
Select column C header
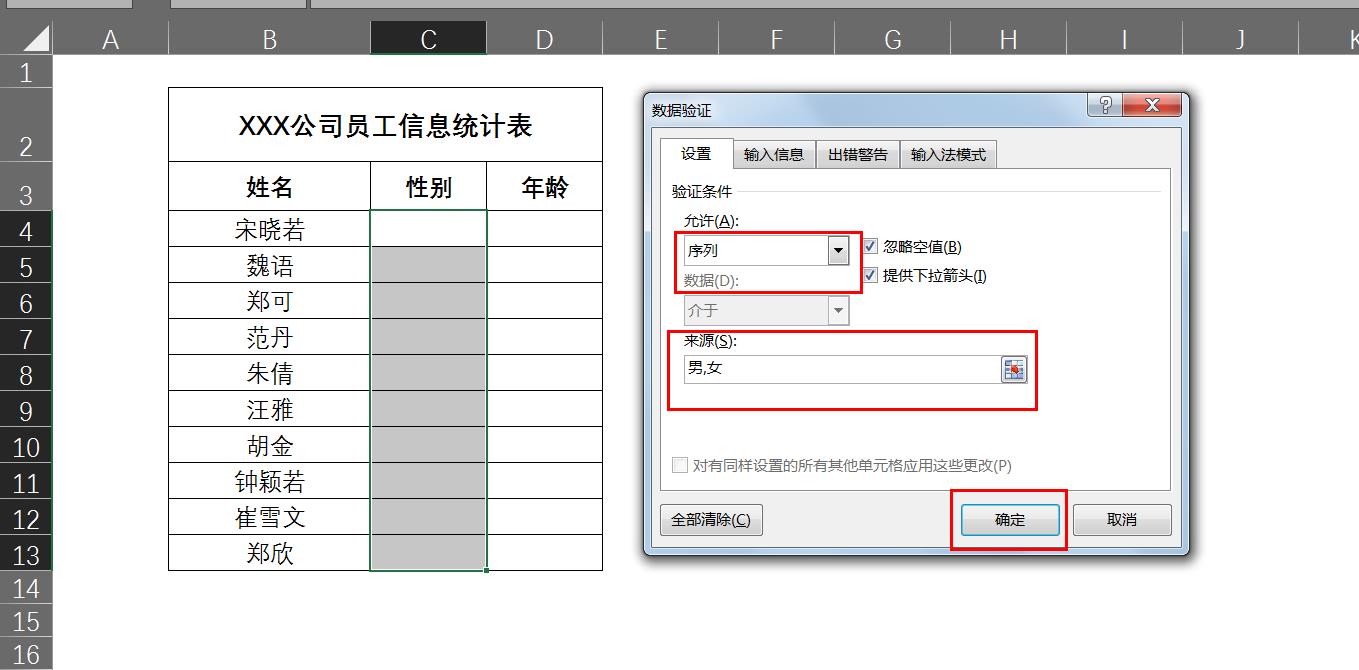pos(428,39)
